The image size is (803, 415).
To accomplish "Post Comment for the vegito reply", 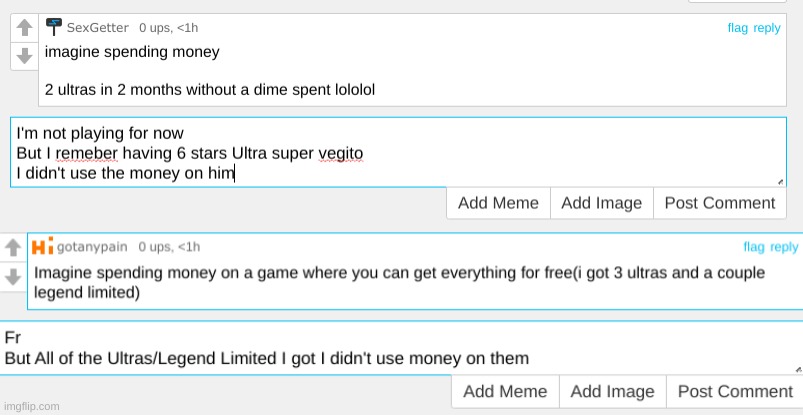I will coord(719,203).
